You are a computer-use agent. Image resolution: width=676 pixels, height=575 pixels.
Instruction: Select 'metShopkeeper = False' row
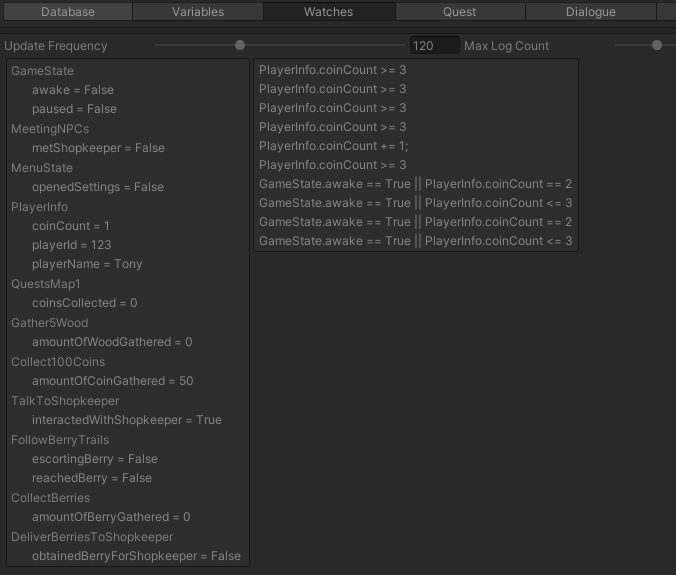click(x=98, y=148)
